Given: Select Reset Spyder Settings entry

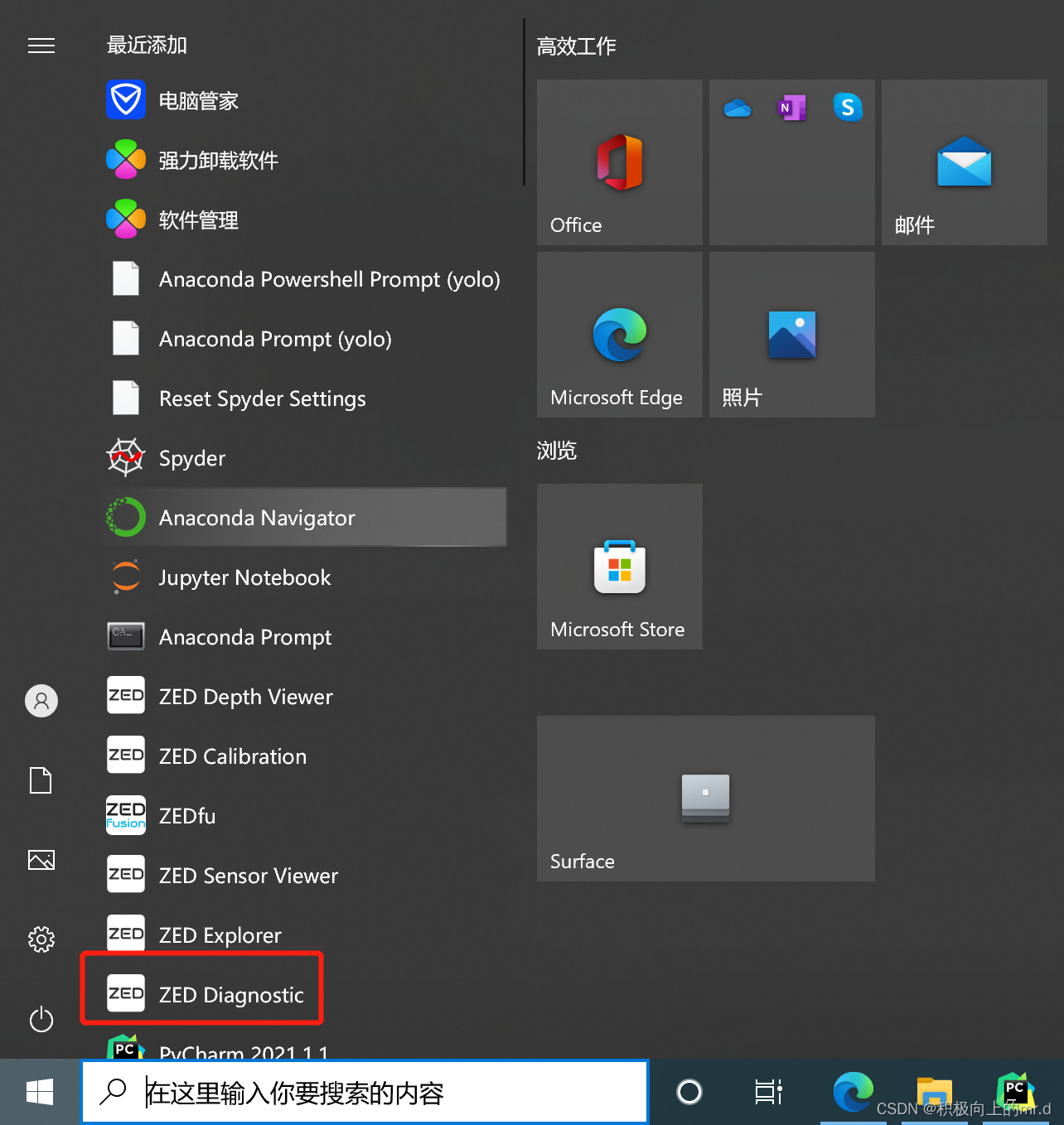Looking at the screenshot, I should [x=262, y=398].
